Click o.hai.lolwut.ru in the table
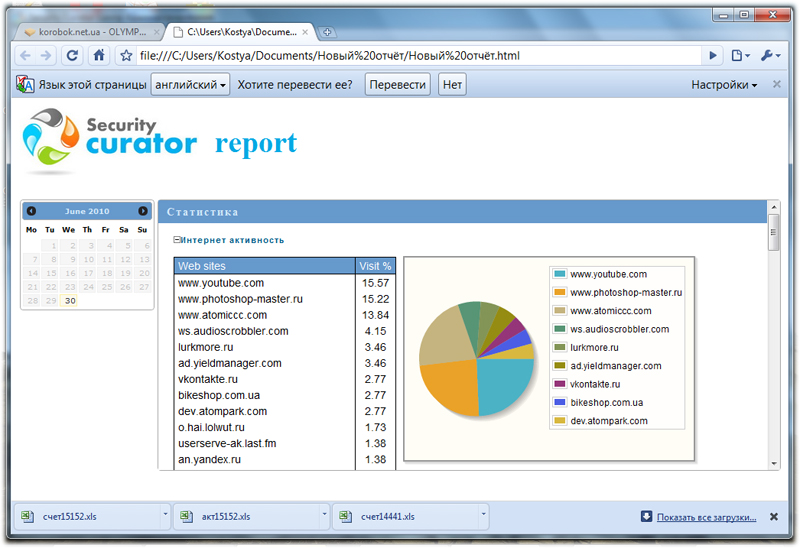The width and height of the screenshot is (800, 548). click(x=211, y=428)
